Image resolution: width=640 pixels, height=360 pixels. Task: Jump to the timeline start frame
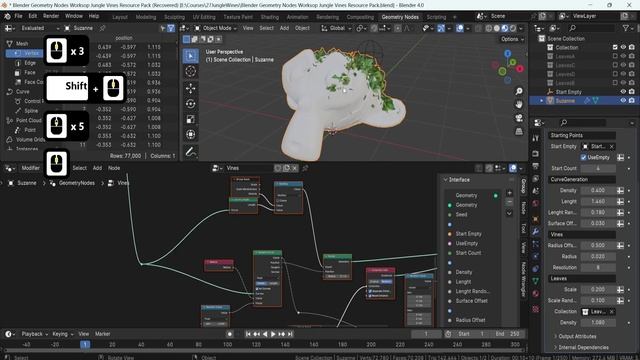coord(248,334)
